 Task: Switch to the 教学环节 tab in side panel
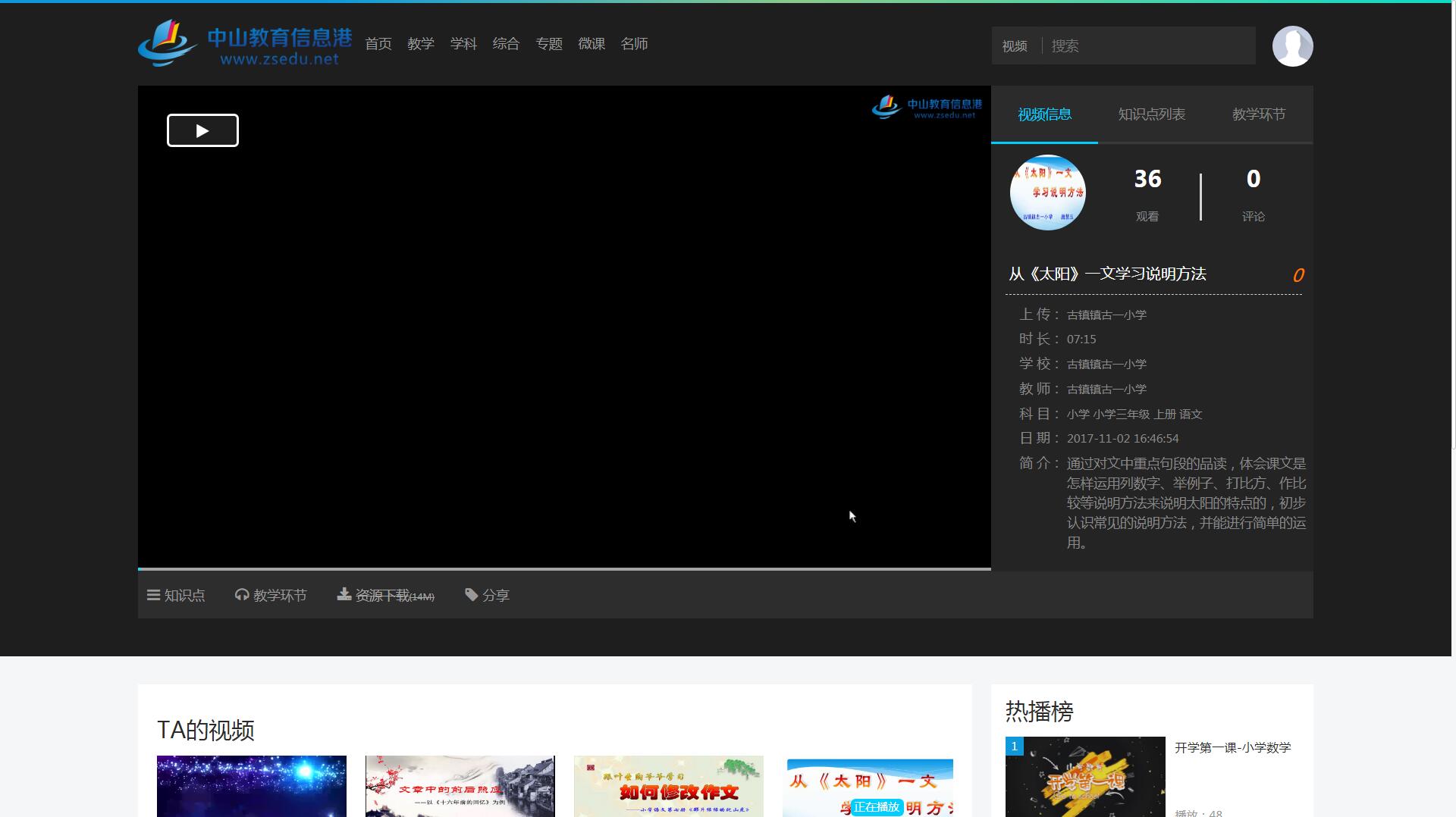coord(1258,114)
